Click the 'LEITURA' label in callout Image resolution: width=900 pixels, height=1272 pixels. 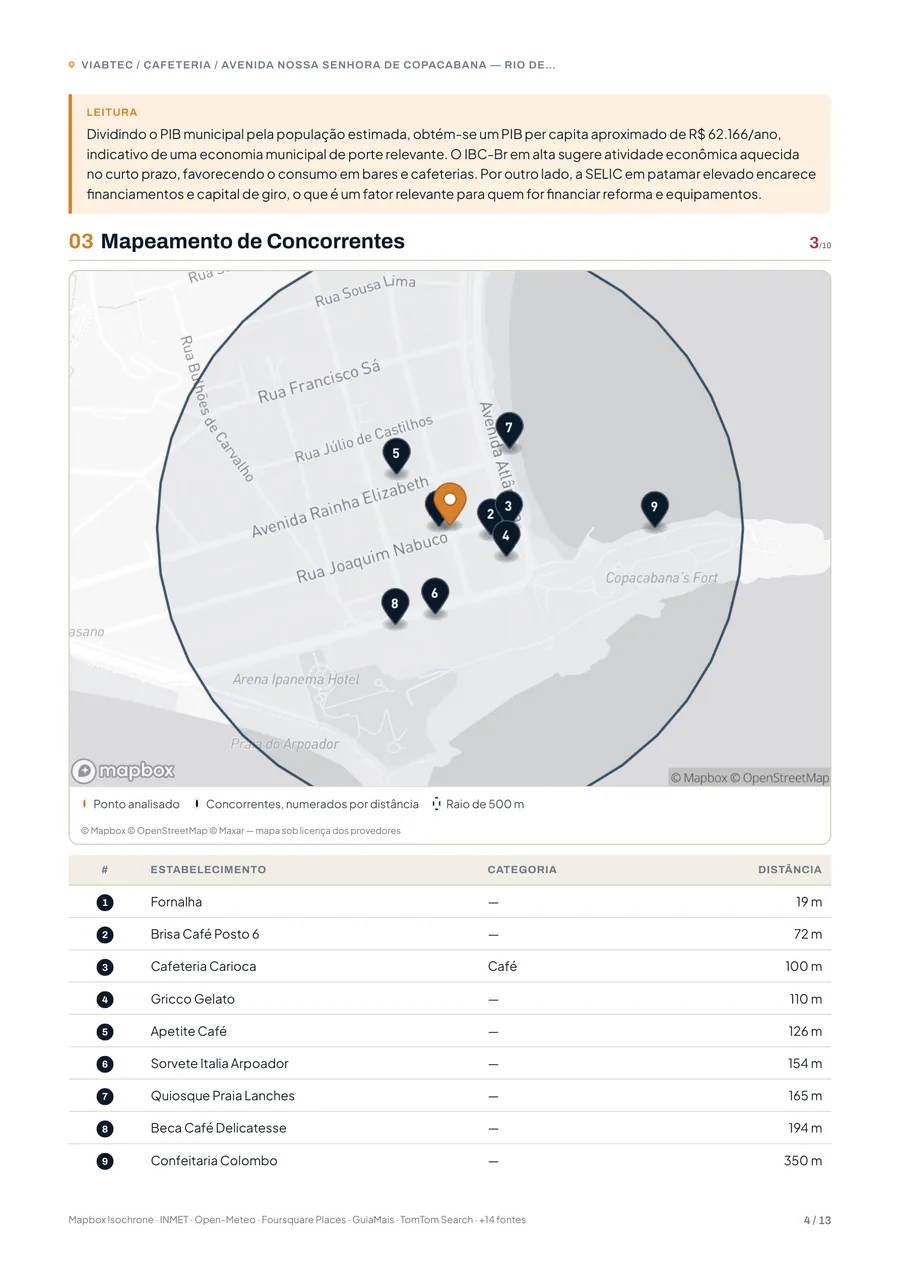(112, 113)
